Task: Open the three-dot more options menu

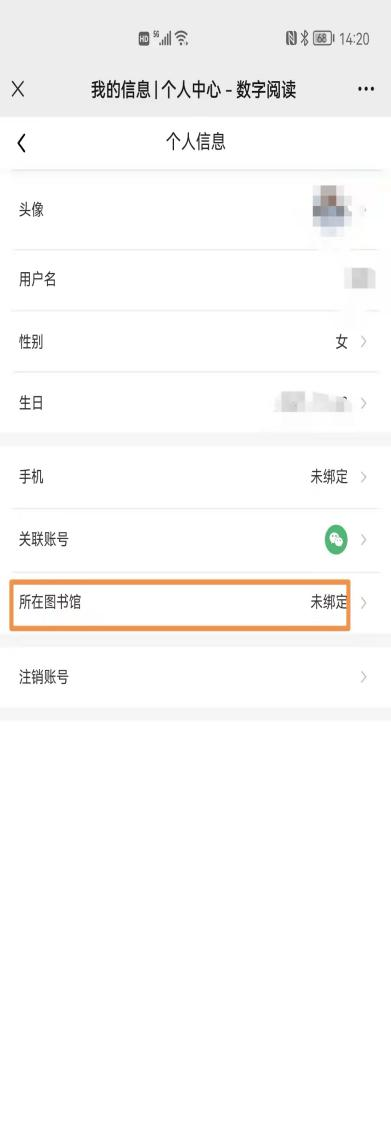Action: pyautogui.click(x=366, y=89)
